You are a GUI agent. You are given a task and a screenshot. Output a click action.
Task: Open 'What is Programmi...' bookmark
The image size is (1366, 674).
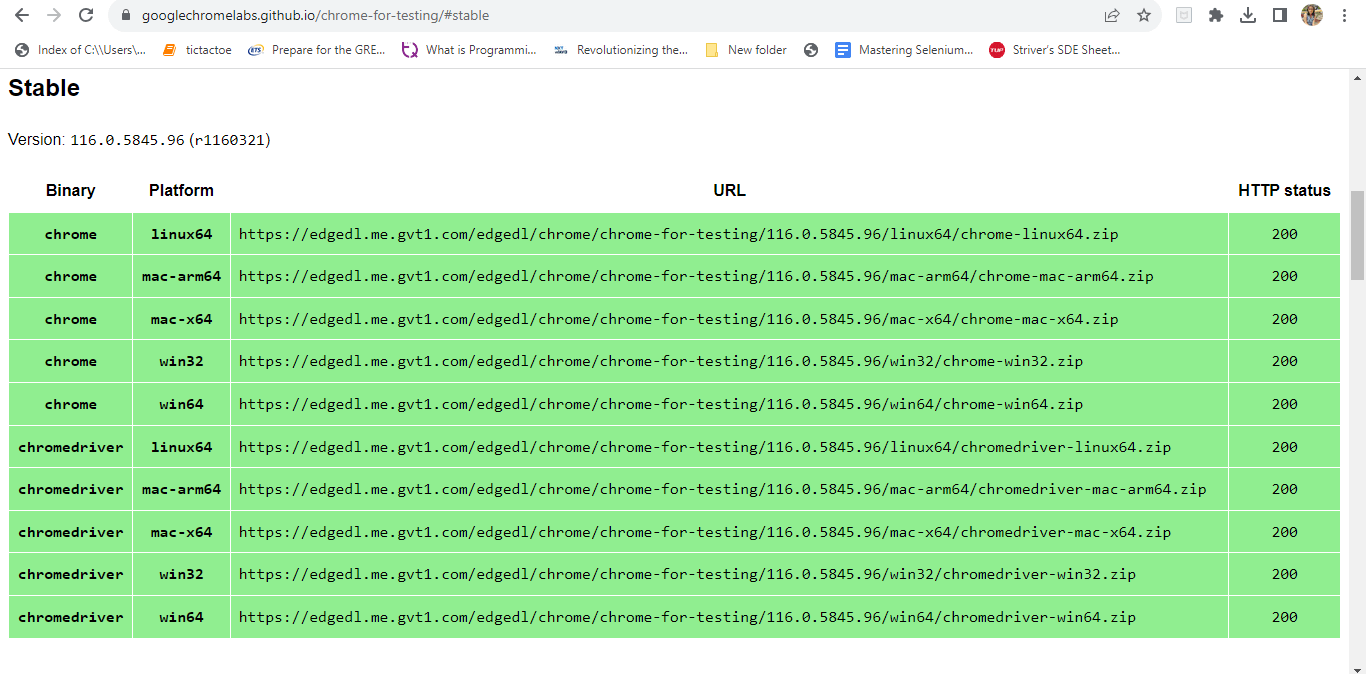(x=469, y=50)
